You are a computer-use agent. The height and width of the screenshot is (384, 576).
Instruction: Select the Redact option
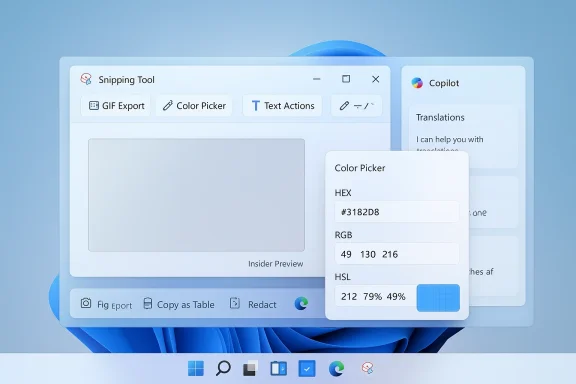click(253, 304)
